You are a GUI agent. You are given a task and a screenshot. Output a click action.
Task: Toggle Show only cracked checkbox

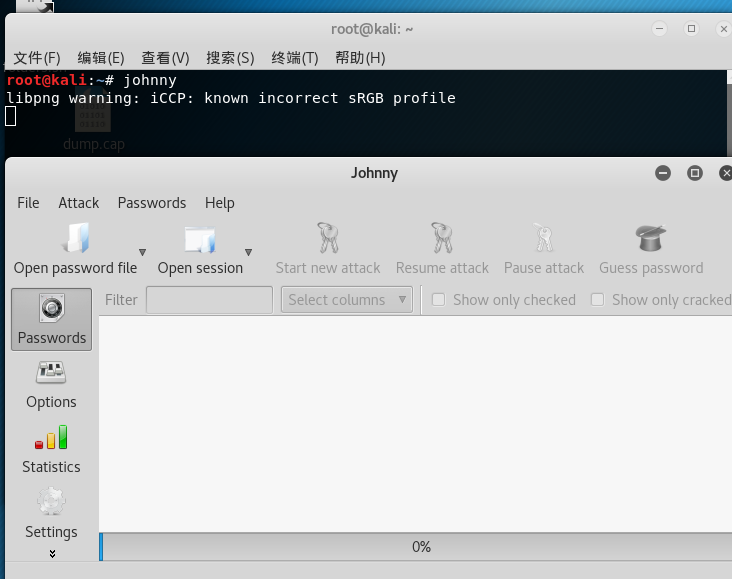coord(597,300)
